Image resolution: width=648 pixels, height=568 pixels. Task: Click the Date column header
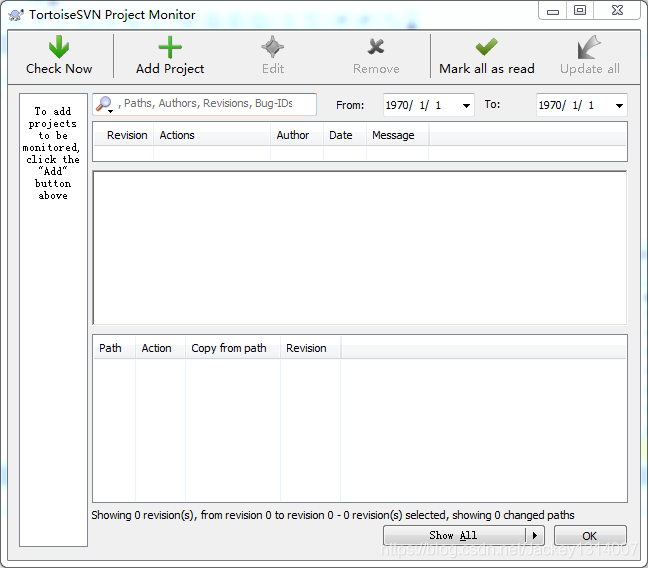coord(345,135)
